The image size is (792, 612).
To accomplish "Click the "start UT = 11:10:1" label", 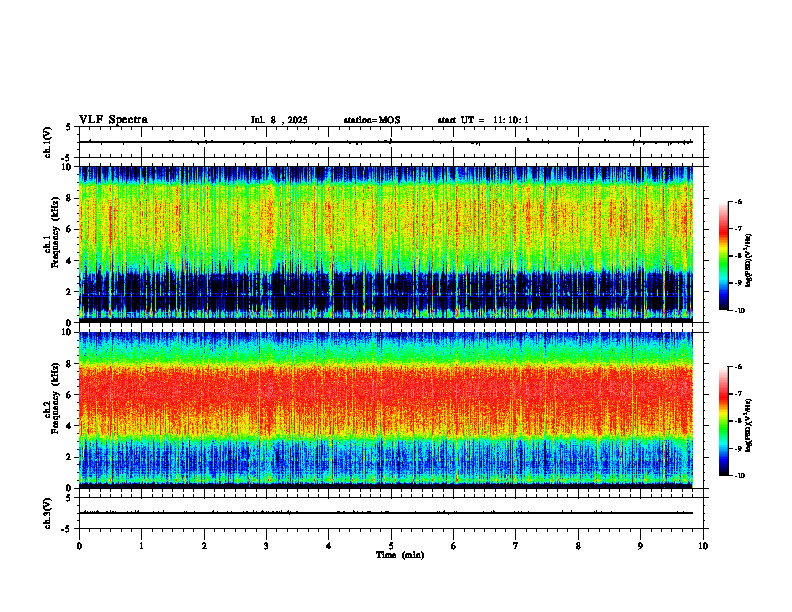I will 483,120.
